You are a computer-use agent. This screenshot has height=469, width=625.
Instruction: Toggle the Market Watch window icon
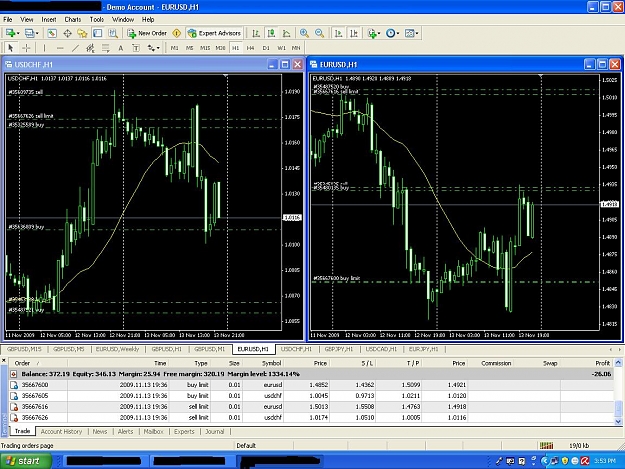point(52,33)
